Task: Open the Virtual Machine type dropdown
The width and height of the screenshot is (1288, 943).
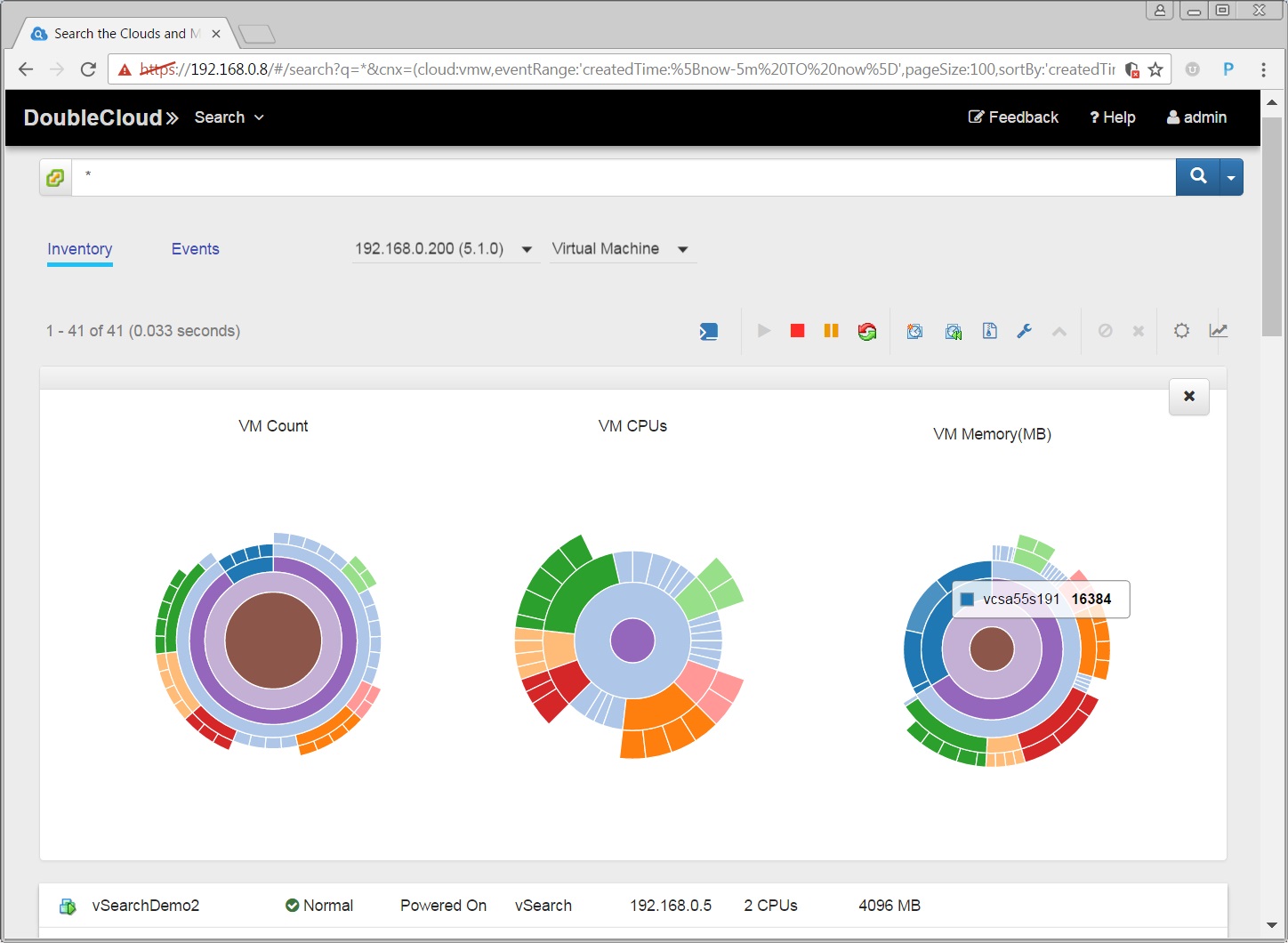Action: click(x=620, y=249)
